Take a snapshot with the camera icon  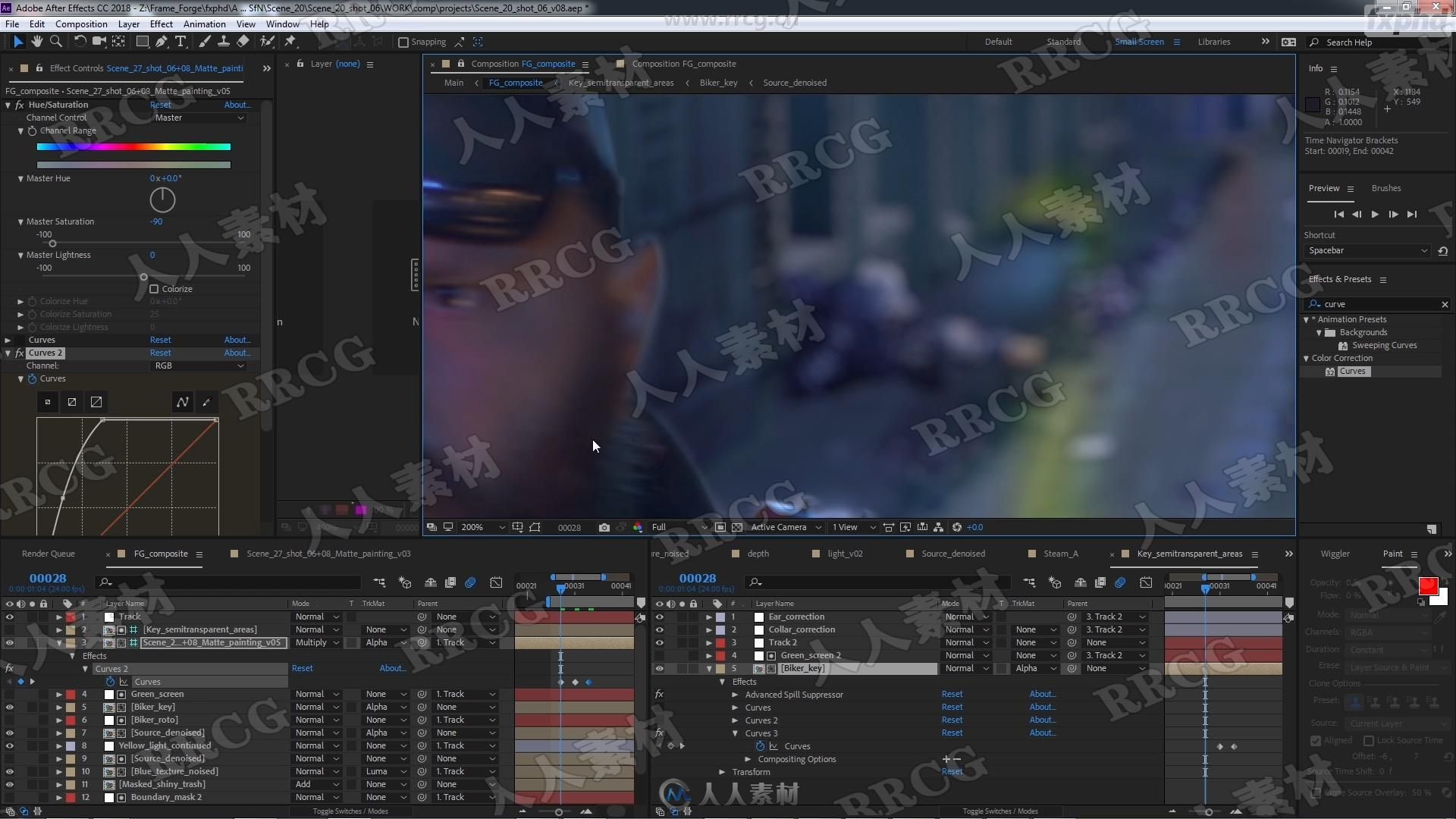(604, 527)
